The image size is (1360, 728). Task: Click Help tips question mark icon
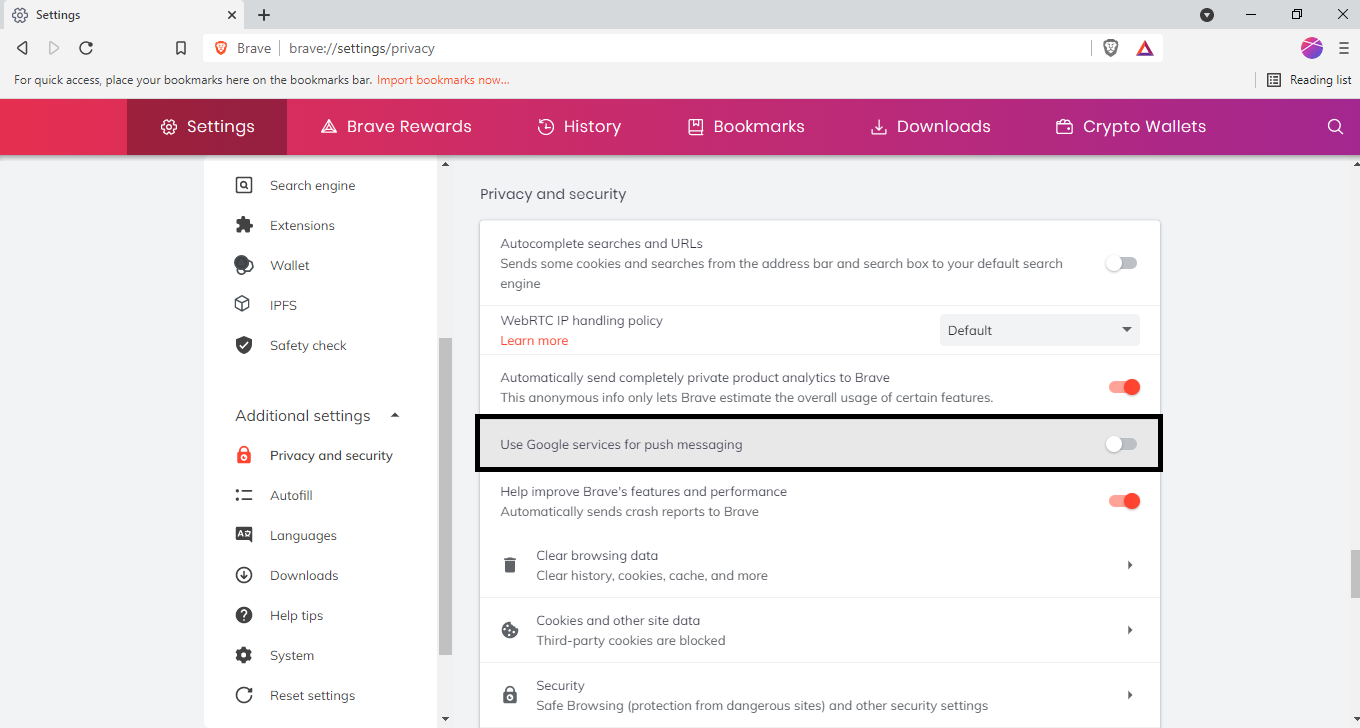coord(244,615)
